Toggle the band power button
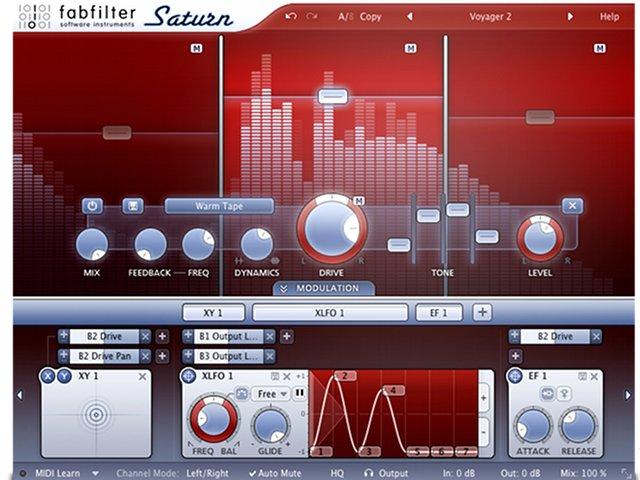 (92, 206)
